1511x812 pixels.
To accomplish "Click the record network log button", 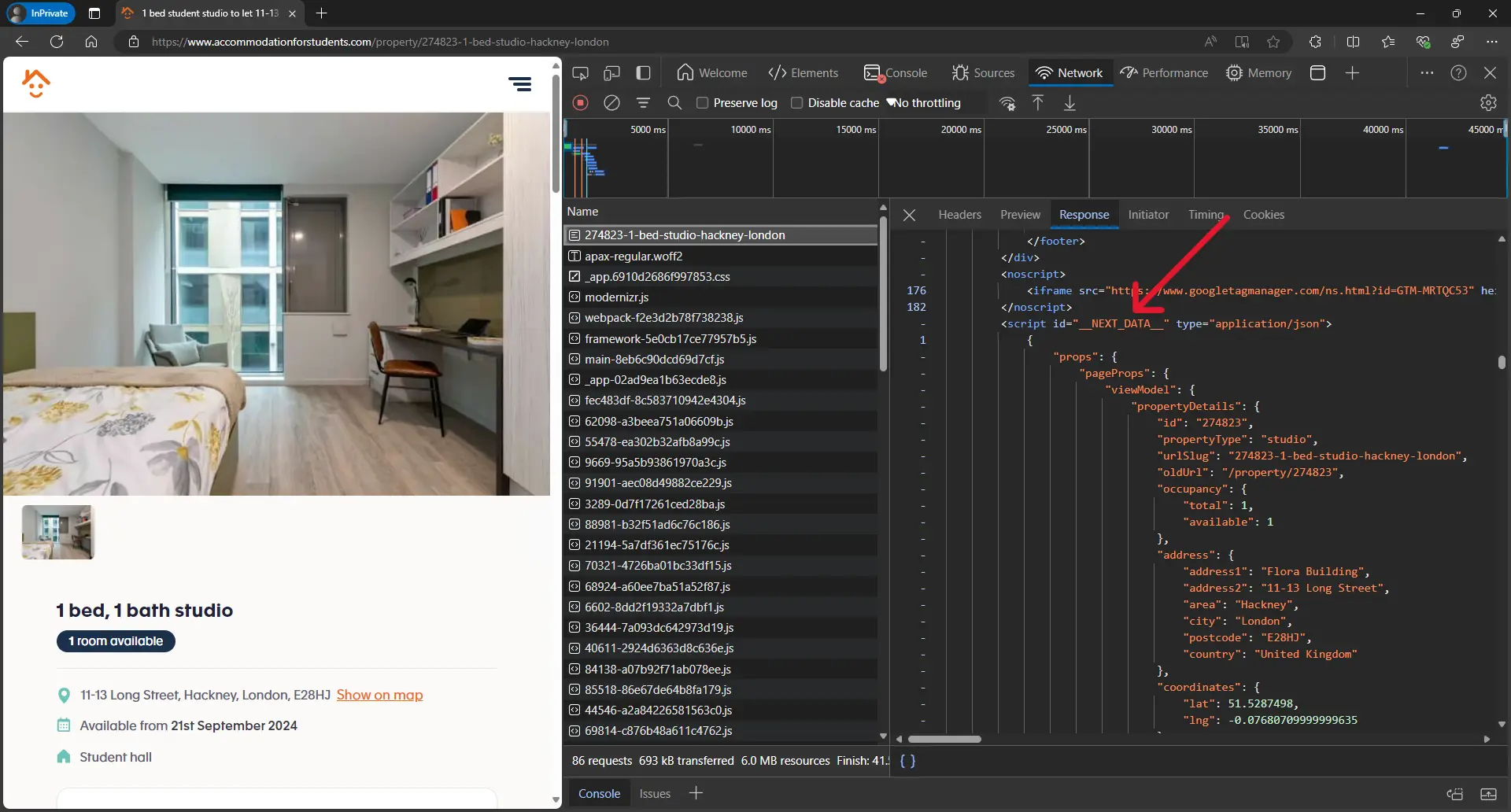I will [x=581, y=103].
